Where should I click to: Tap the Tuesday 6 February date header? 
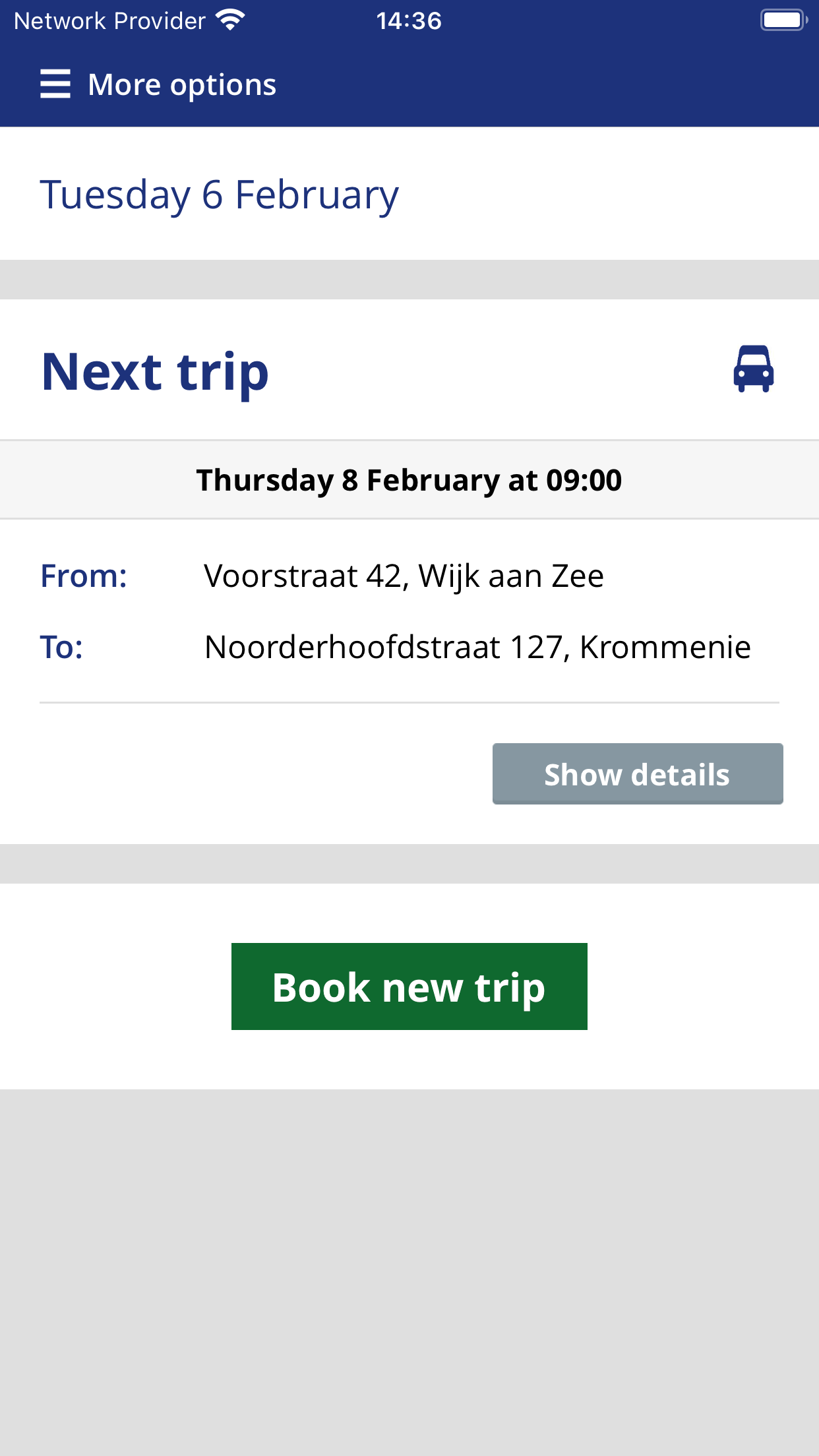click(x=220, y=195)
